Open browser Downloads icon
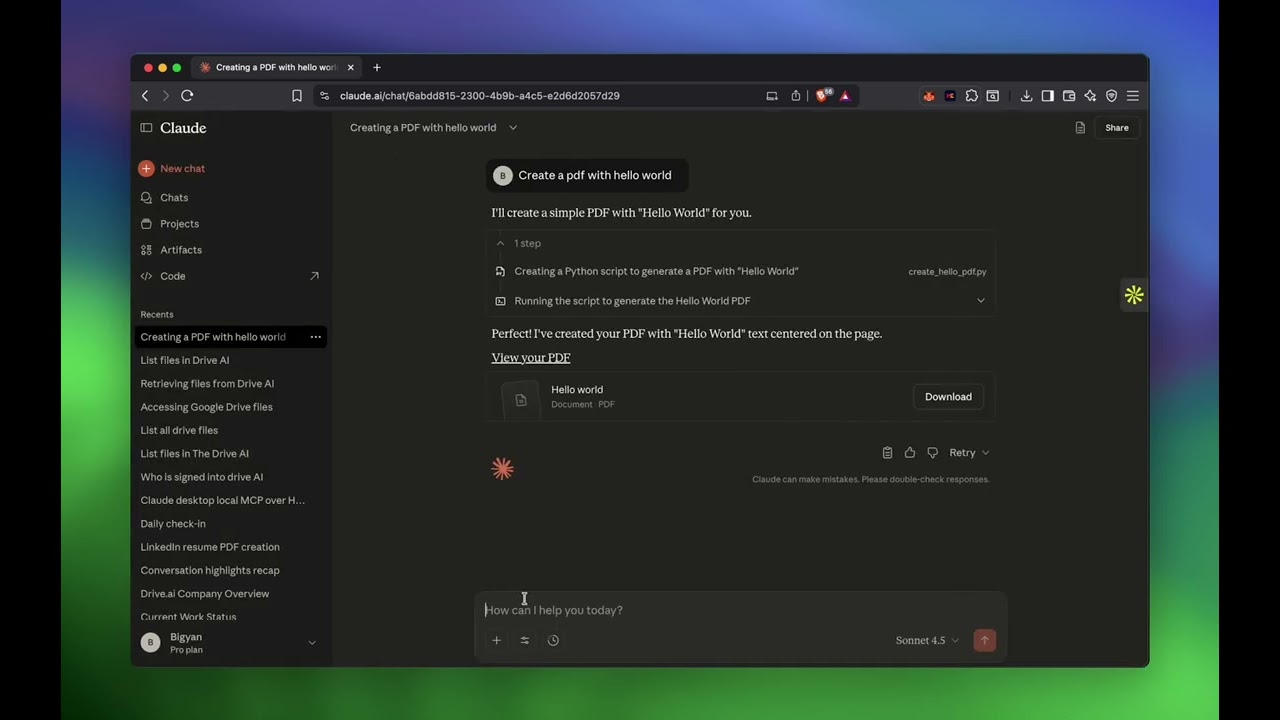The image size is (1280, 720). pos(1026,96)
